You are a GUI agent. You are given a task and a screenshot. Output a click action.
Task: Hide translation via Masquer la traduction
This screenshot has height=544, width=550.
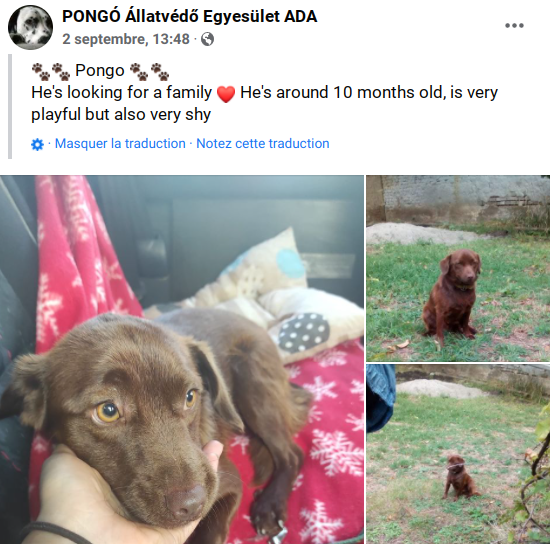point(120,143)
